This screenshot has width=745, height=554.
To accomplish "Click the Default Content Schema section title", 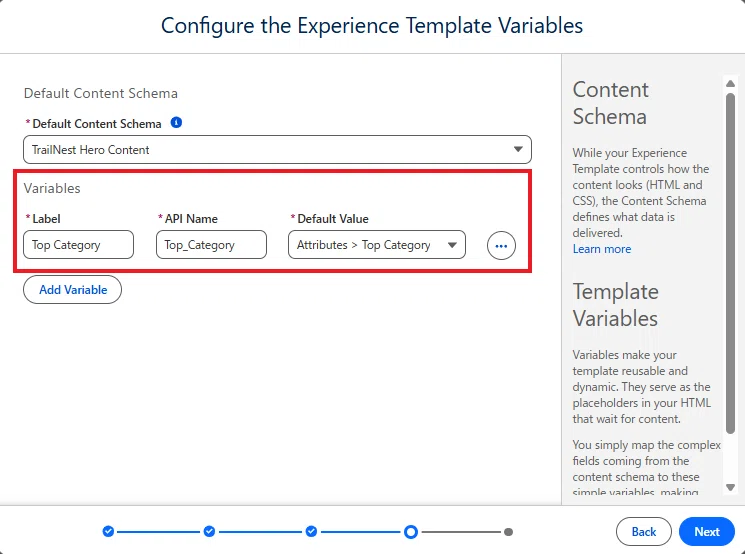I will tap(101, 93).
